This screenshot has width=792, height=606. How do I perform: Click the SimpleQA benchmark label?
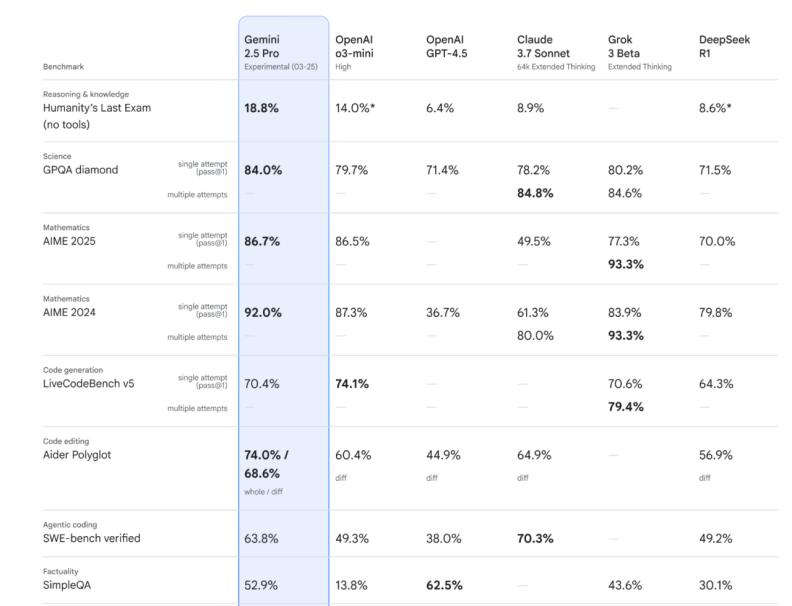click(70, 585)
